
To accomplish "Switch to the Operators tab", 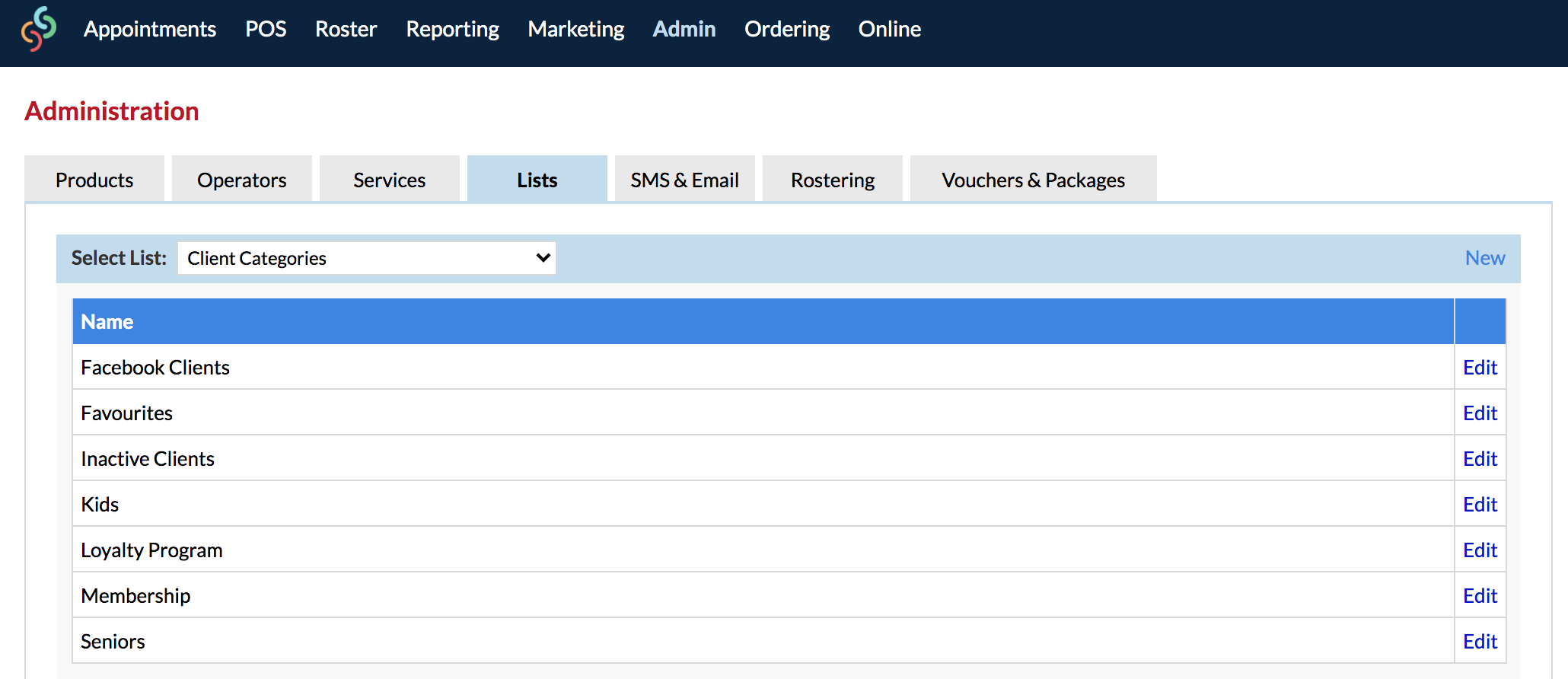I will (x=242, y=180).
